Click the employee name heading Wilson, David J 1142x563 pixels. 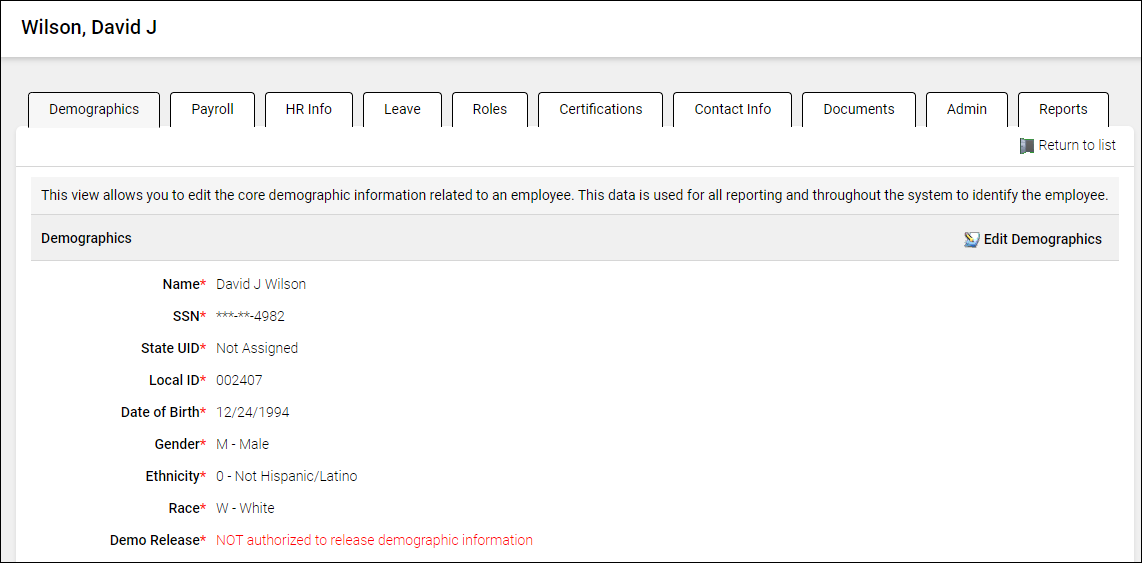[x=89, y=28]
